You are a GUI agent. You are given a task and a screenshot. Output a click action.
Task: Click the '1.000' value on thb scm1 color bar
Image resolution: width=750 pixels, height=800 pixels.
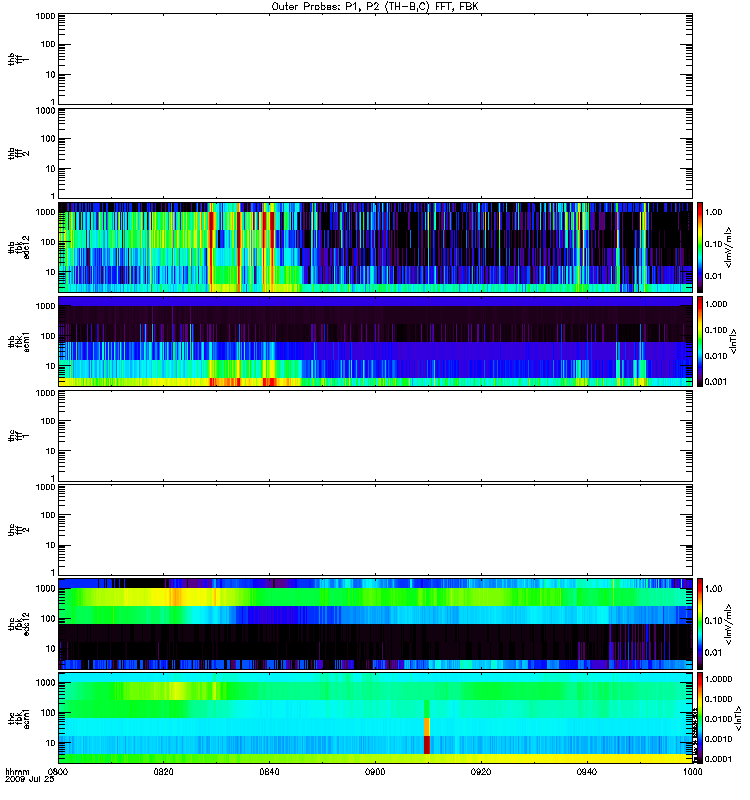coord(716,304)
